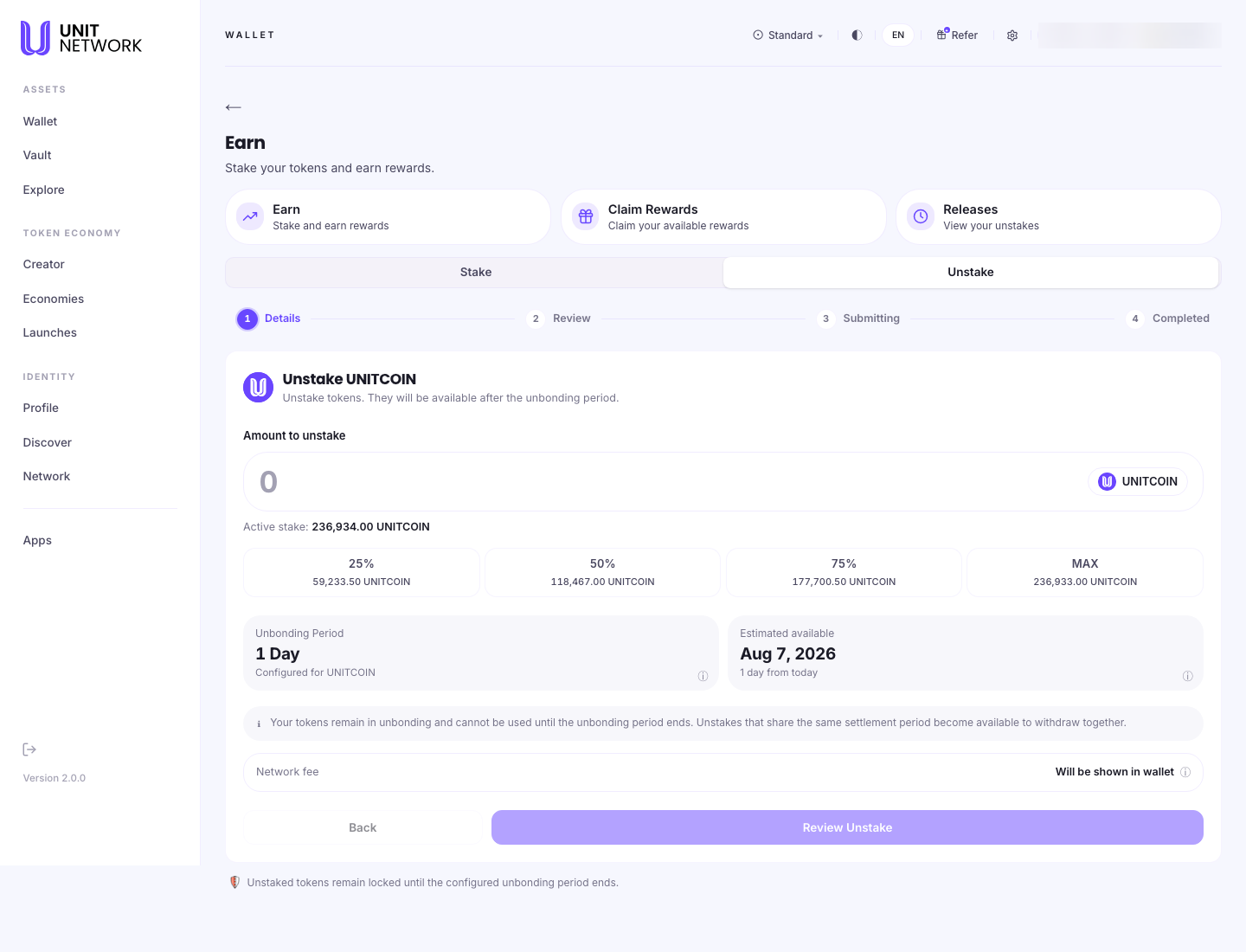Open Profile in sidebar

tap(41, 408)
